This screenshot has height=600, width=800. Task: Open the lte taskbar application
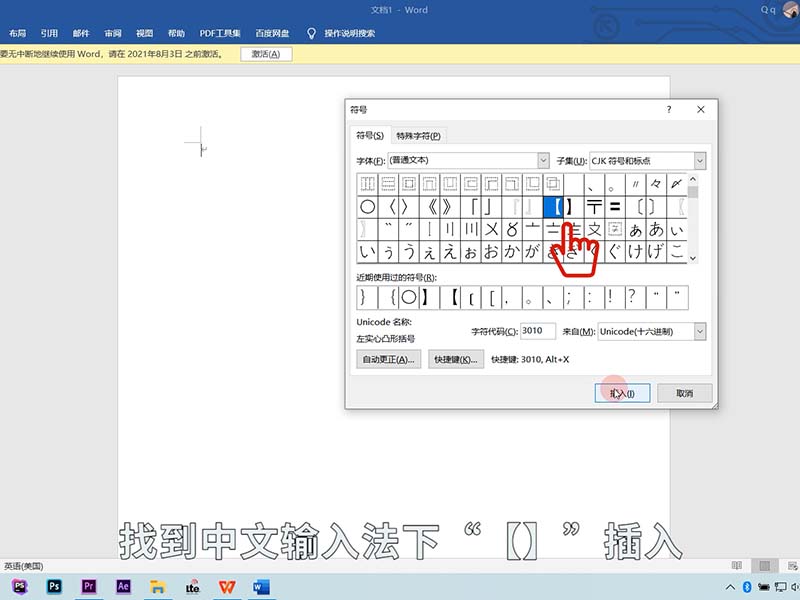tap(192, 588)
